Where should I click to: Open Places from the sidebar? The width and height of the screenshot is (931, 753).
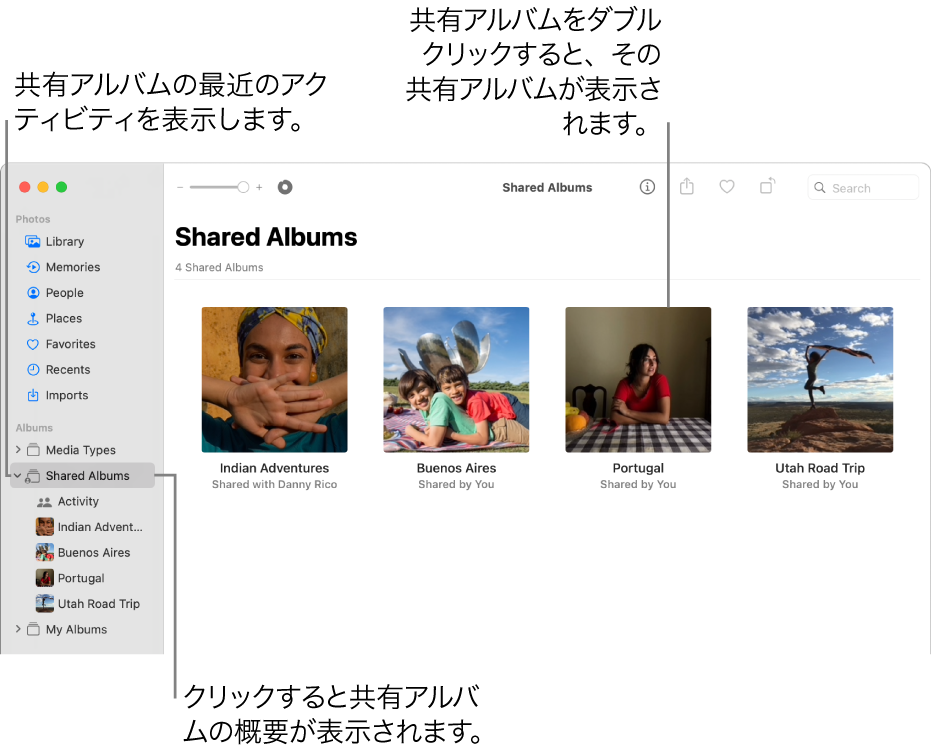(x=33, y=318)
